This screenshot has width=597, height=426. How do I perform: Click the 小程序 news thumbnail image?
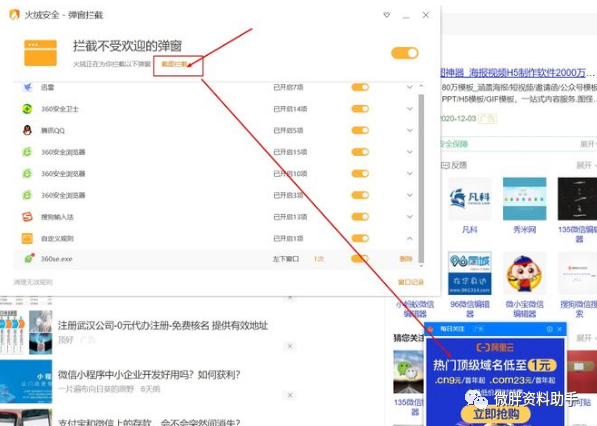coord(26,381)
